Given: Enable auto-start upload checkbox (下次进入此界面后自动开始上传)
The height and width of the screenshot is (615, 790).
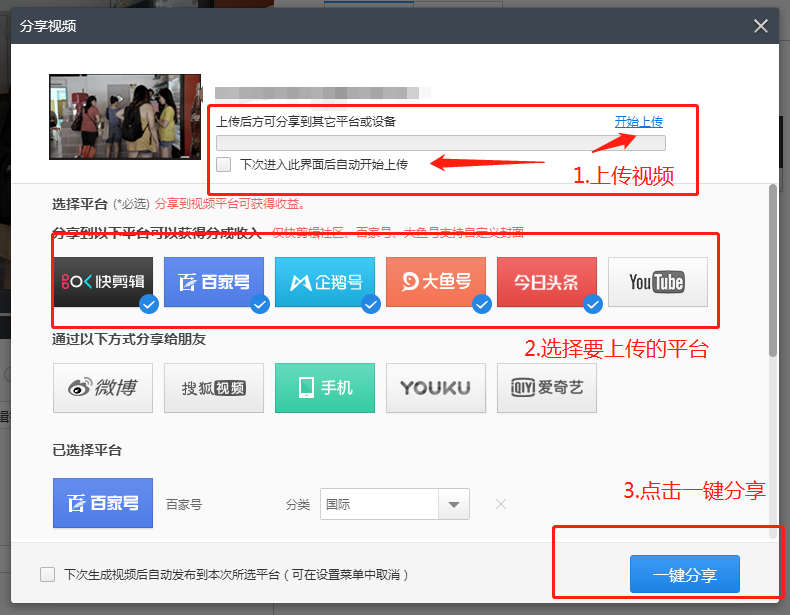Looking at the screenshot, I should click(x=224, y=164).
